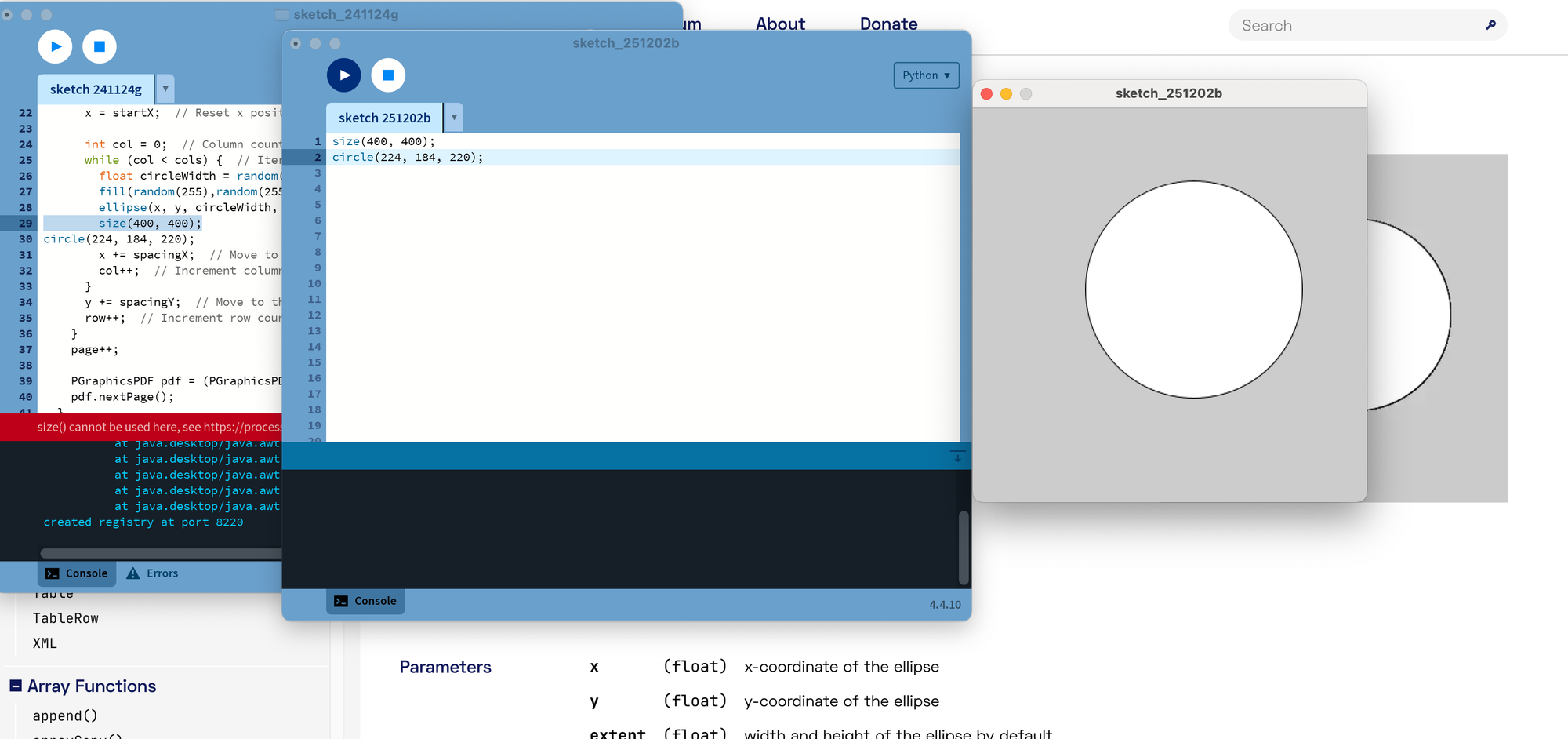Open the TableRow reference link

66,618
